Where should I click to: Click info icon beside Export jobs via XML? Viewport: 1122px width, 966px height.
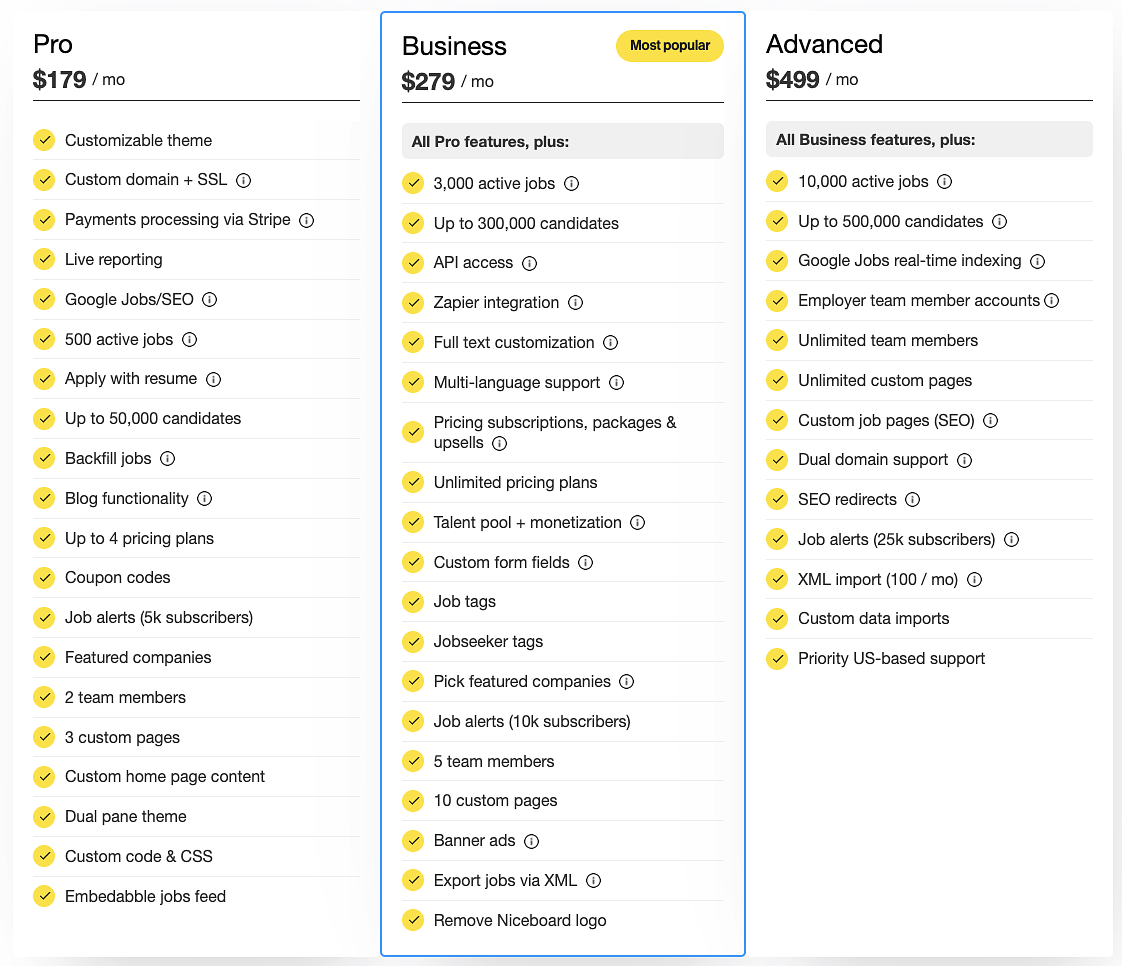[x=593, y=881]
